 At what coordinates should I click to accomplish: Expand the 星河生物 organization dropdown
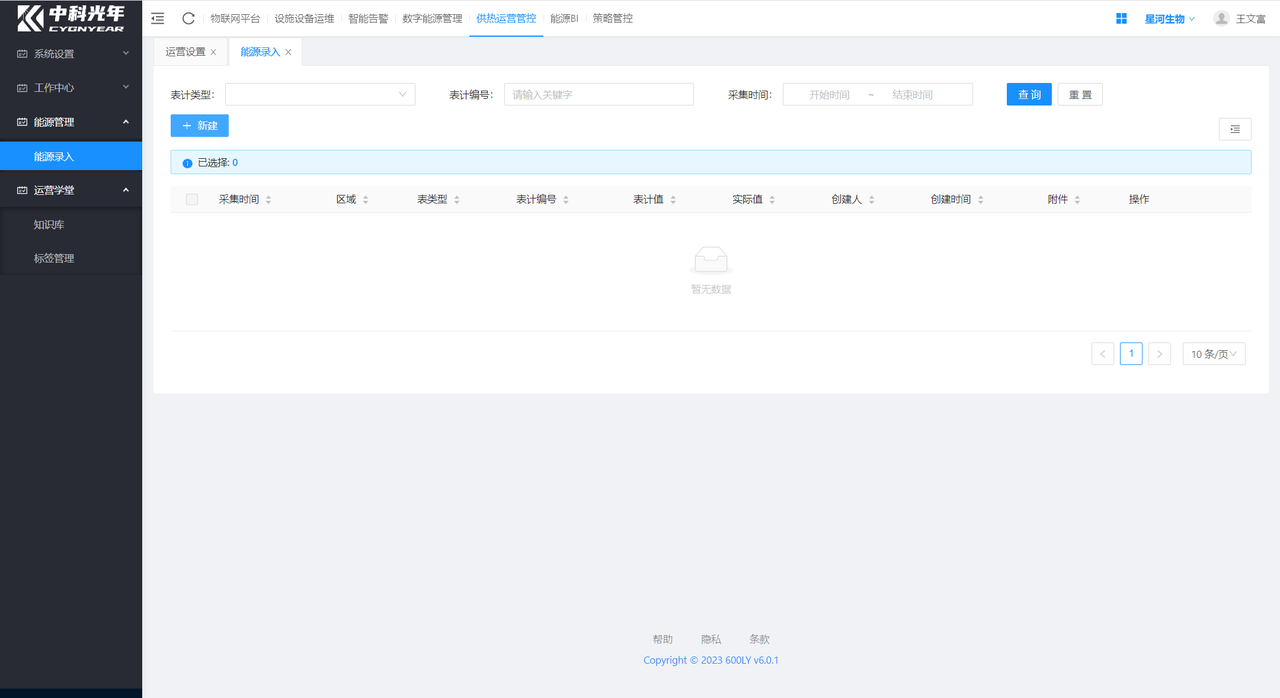(1169, 19)
